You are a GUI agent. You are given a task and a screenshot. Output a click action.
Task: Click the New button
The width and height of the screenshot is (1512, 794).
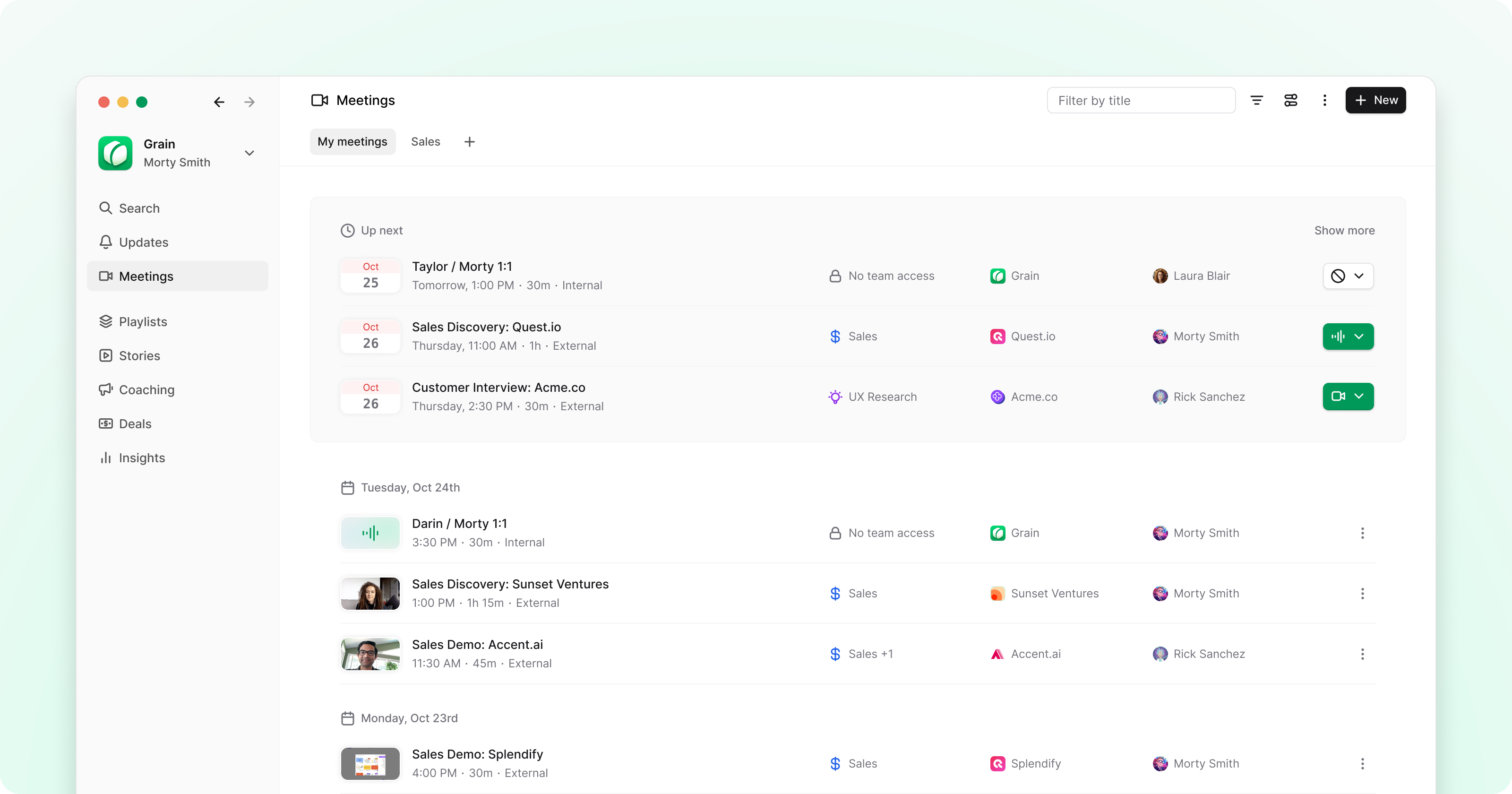click(x=1375, y=100)
